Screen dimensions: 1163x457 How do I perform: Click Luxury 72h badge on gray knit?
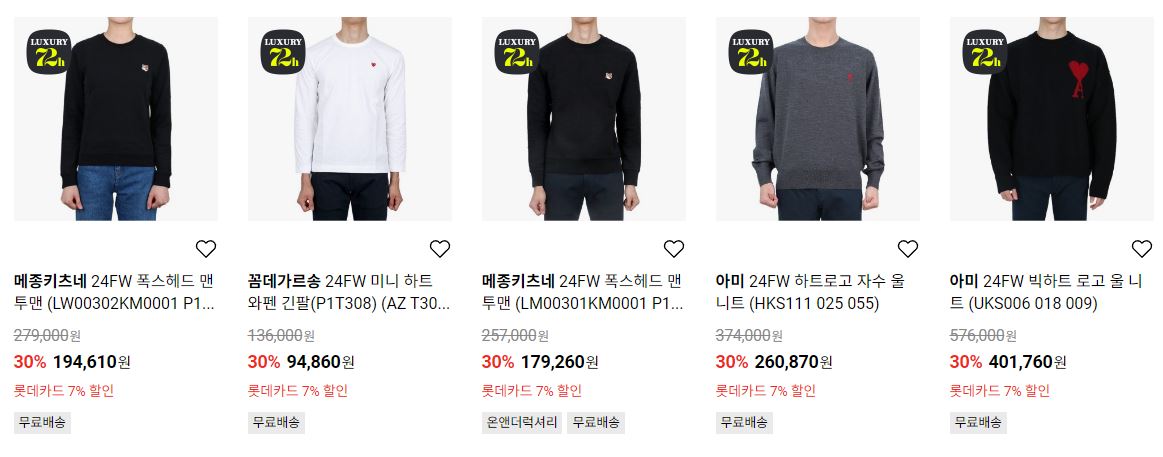[751, 51]
